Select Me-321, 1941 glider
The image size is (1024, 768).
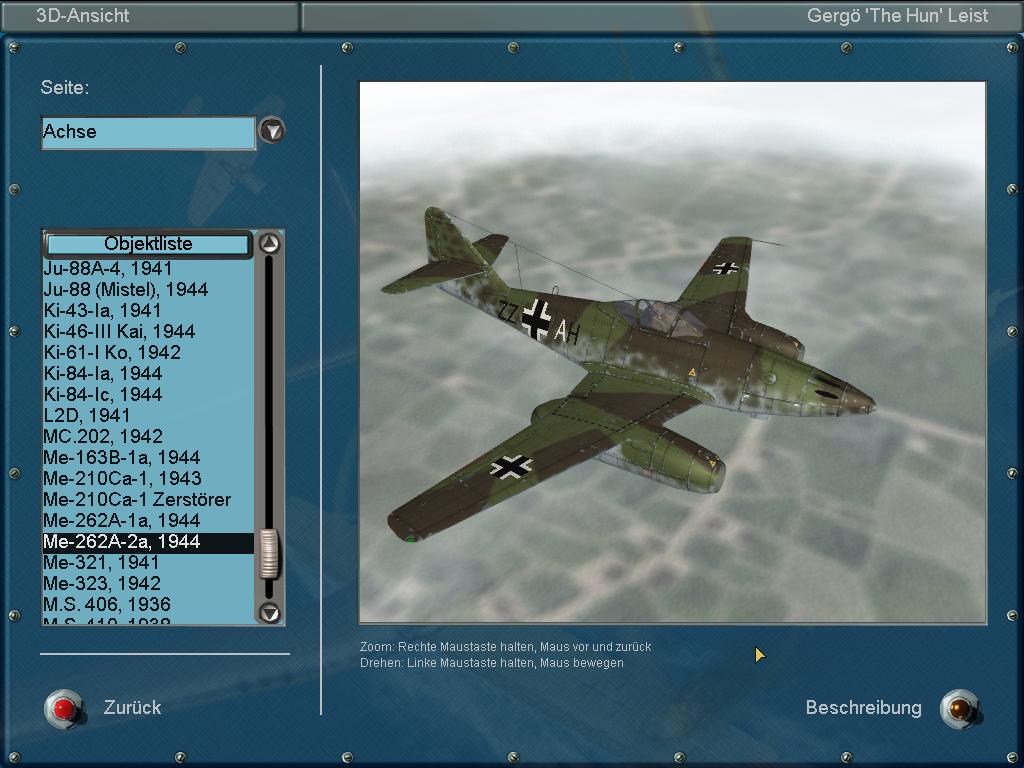click(148, 562)
